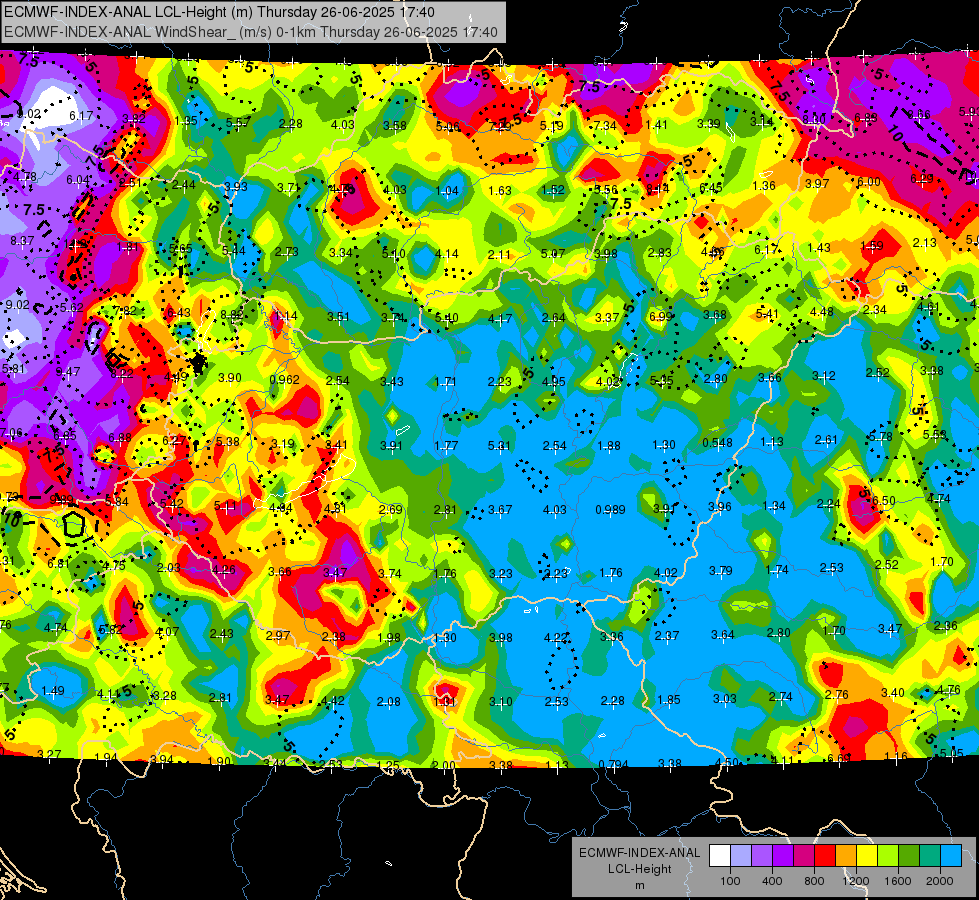This screenshot has width=979, height=900.
Task: Click the red legend swatch
Action: tap(825, 855)
